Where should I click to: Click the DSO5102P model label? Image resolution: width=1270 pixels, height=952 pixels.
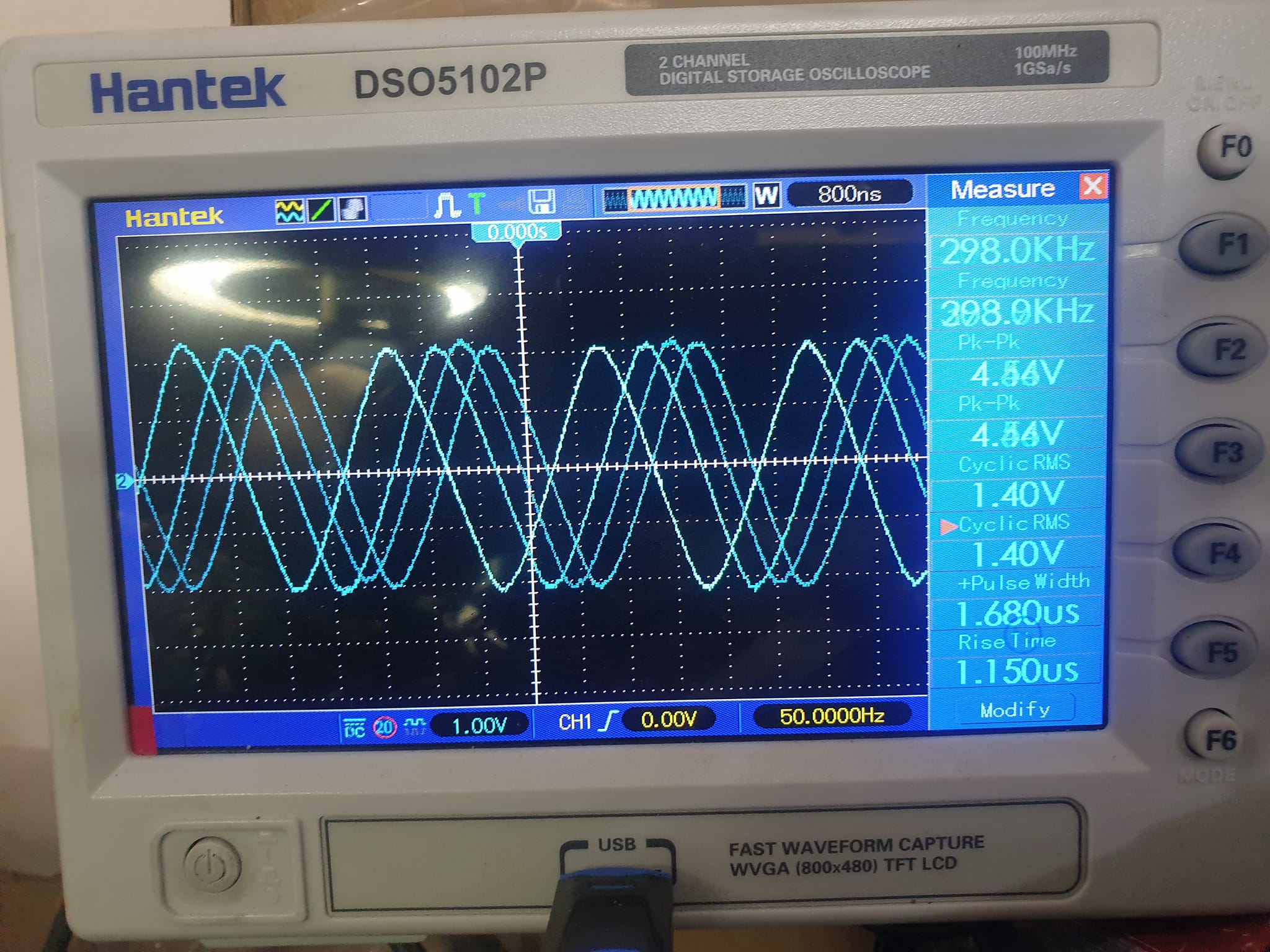click(450, 81)
